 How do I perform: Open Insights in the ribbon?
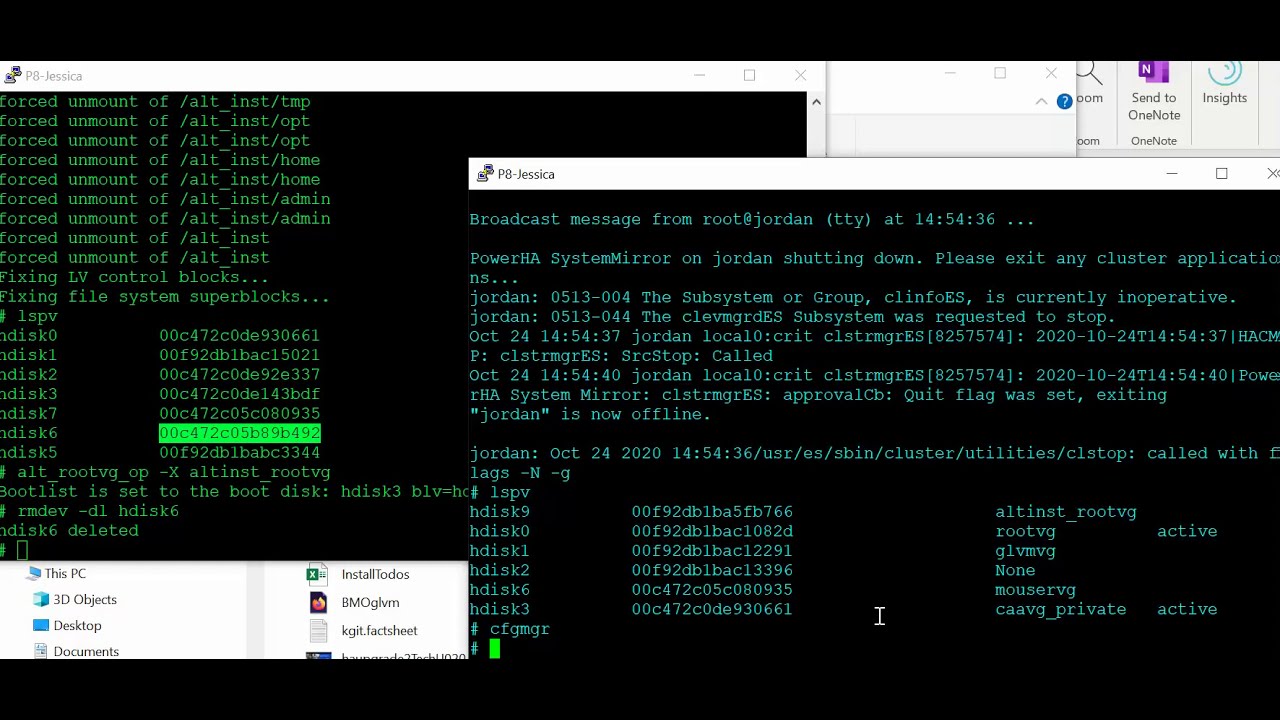click(x=1224, y=83)
